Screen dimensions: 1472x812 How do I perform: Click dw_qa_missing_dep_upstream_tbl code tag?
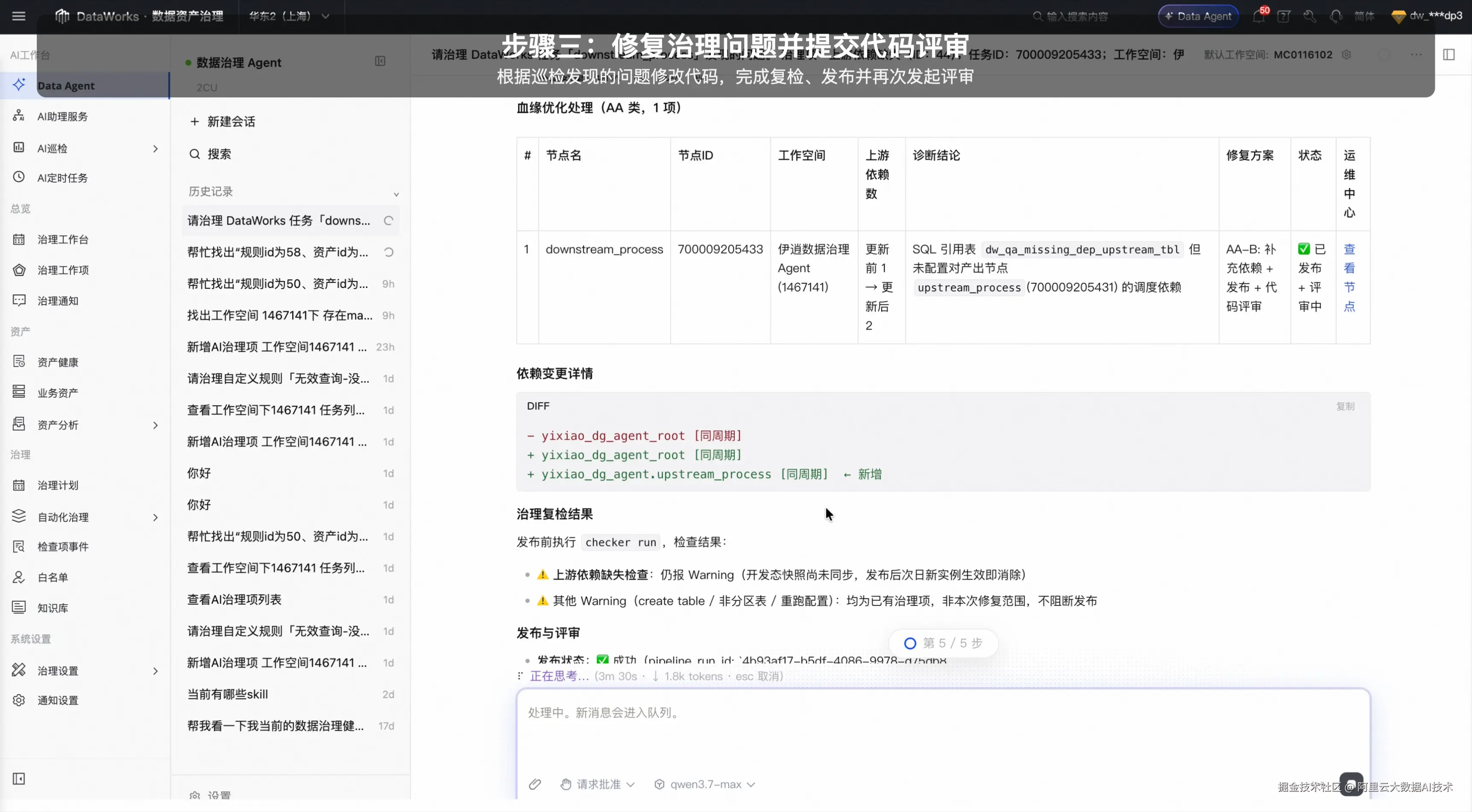click(1082, 250)
